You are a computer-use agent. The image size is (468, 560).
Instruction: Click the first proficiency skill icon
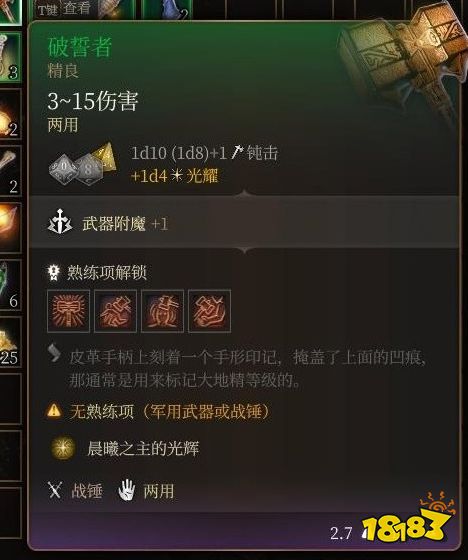click(x=68, y=311)
